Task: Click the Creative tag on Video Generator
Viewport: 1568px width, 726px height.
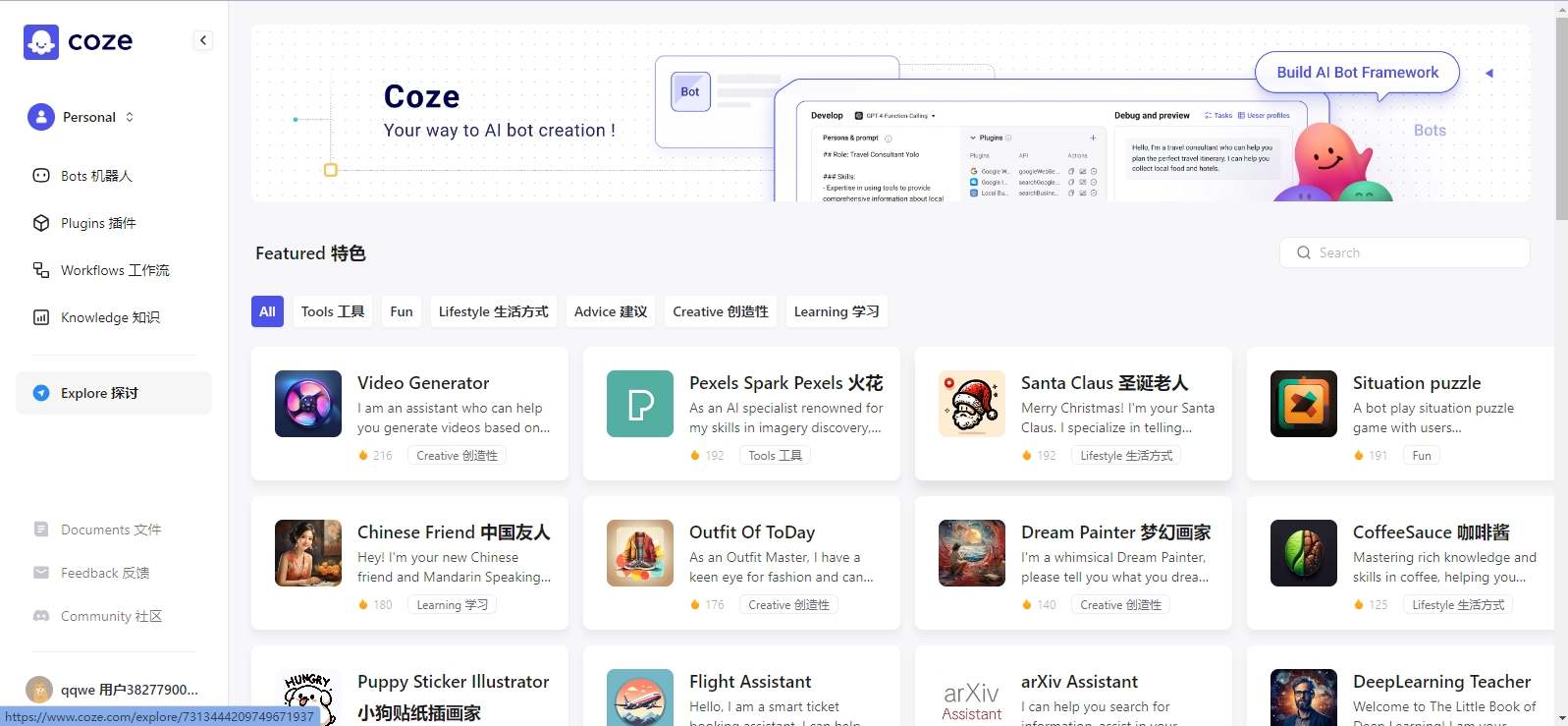Action: click(457, 456)
